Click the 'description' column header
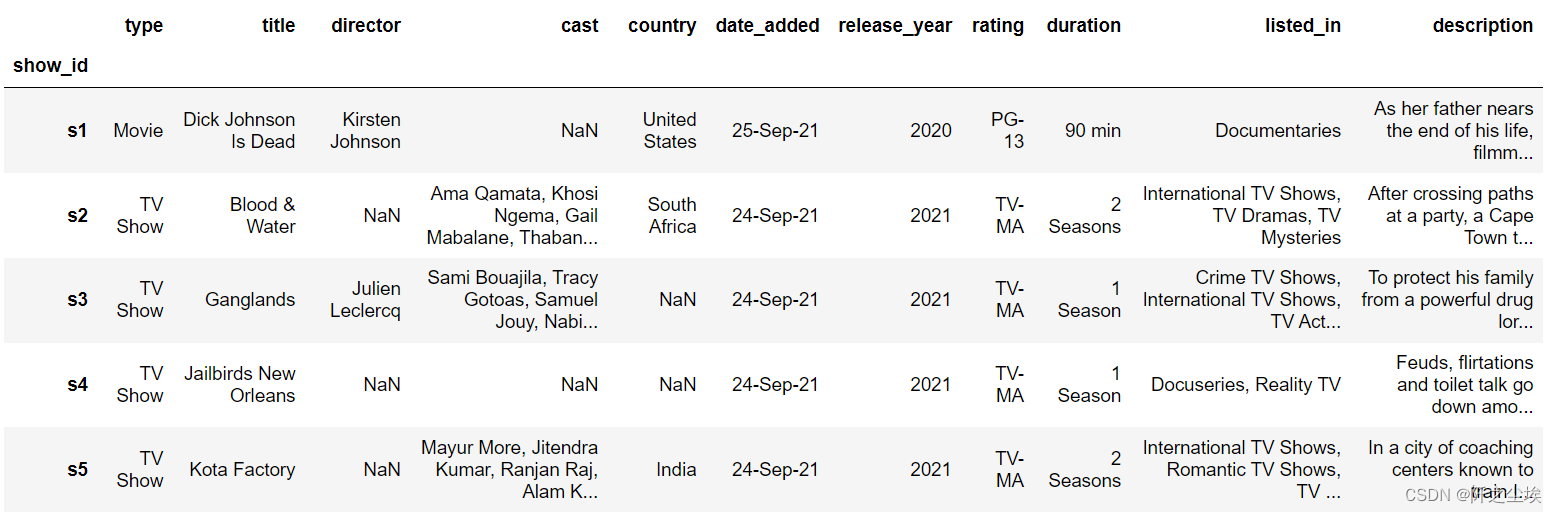 pyautogui.click(x=1483, y=26)
